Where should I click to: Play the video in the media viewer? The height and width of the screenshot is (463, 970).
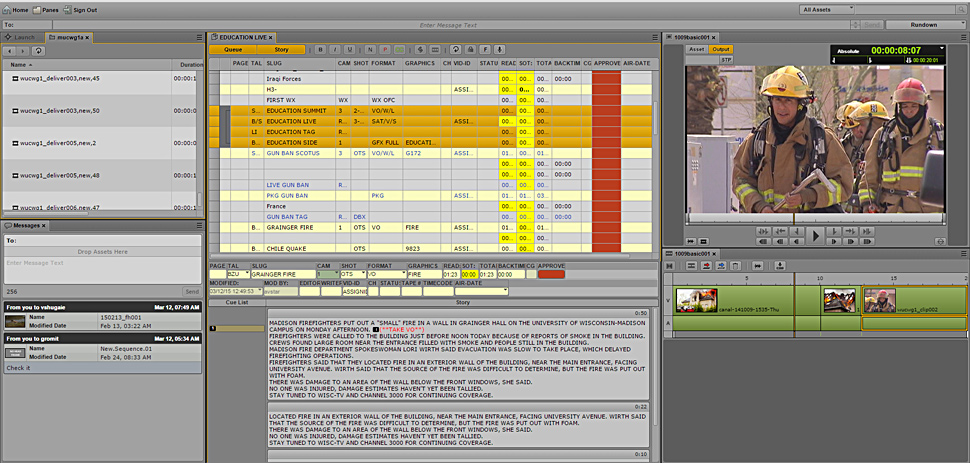[815, 235]
